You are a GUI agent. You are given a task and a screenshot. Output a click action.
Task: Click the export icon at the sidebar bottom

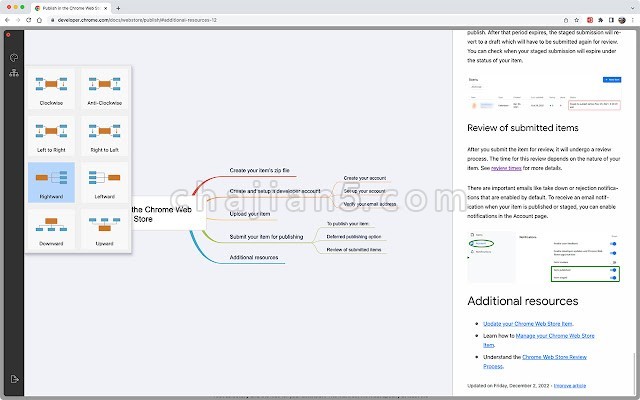pos(14,379)
